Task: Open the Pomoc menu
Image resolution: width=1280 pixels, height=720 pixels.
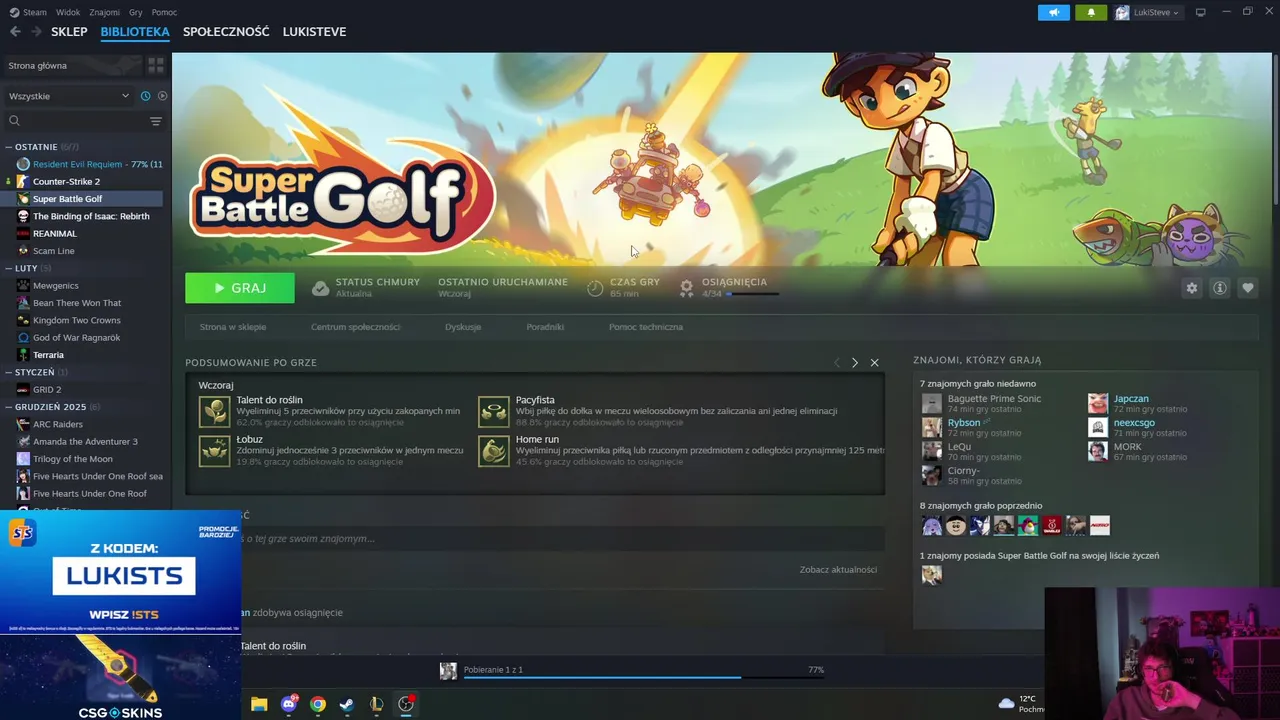Action: pos(164,12)
